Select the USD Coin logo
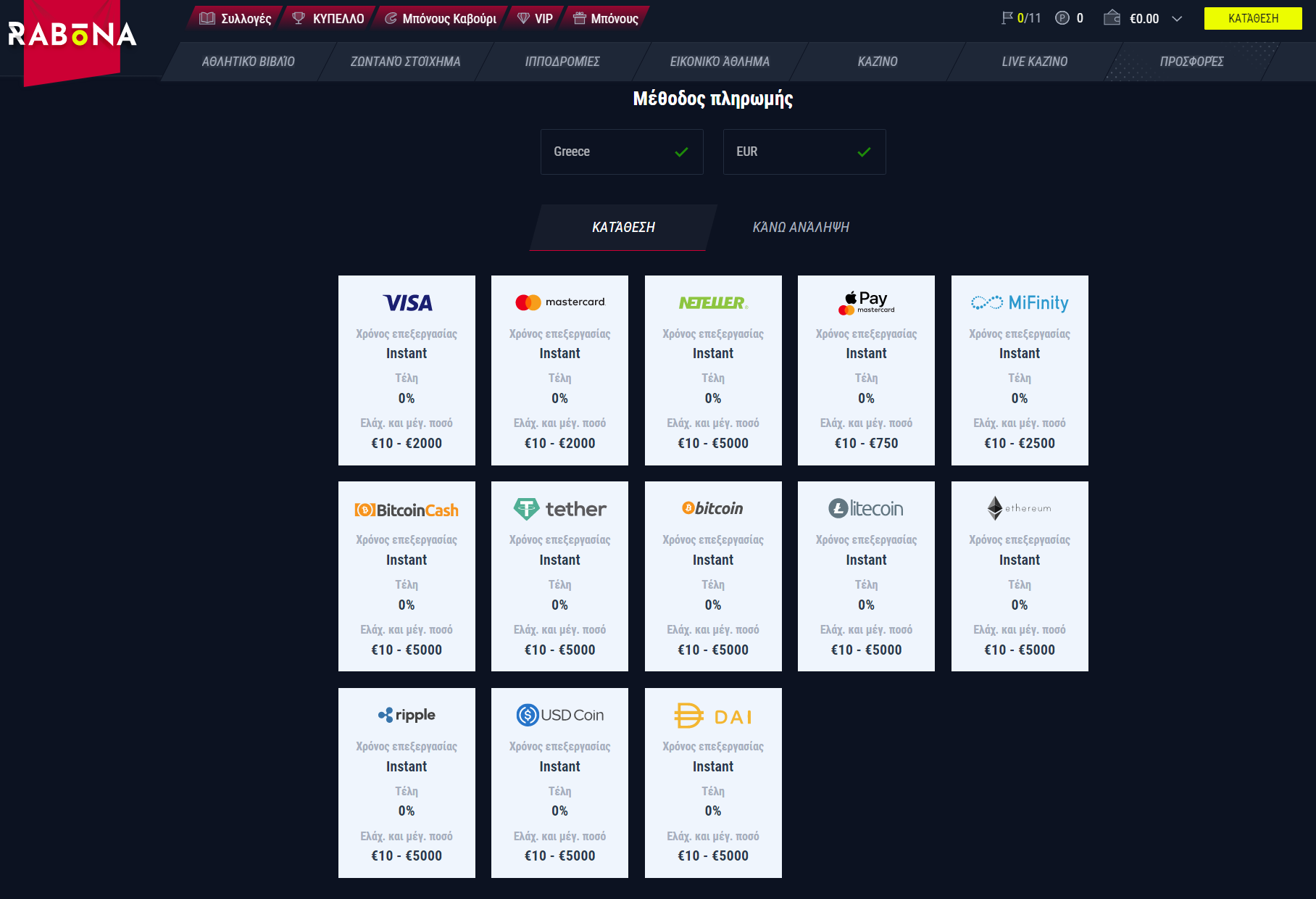The height and width of the screenshot is (899, 1316). point(560,715)
